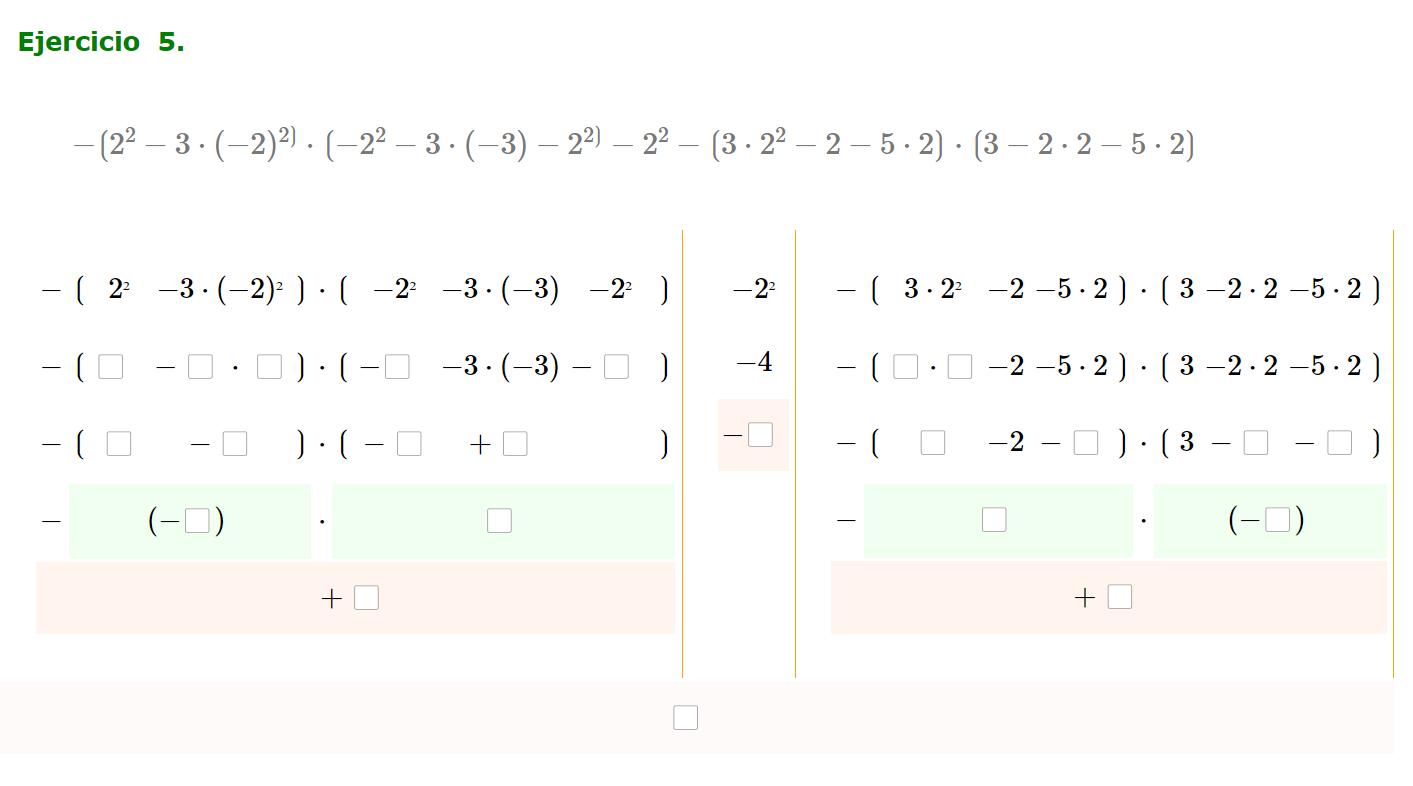Select second box of the product replacing 3·2² on right
1413x786 pixels.
point(960,367)
